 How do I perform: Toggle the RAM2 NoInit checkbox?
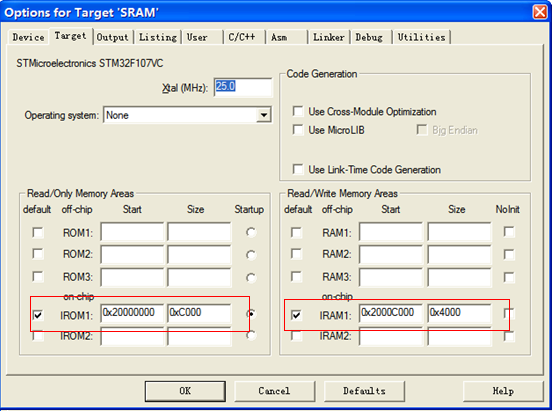509,254
